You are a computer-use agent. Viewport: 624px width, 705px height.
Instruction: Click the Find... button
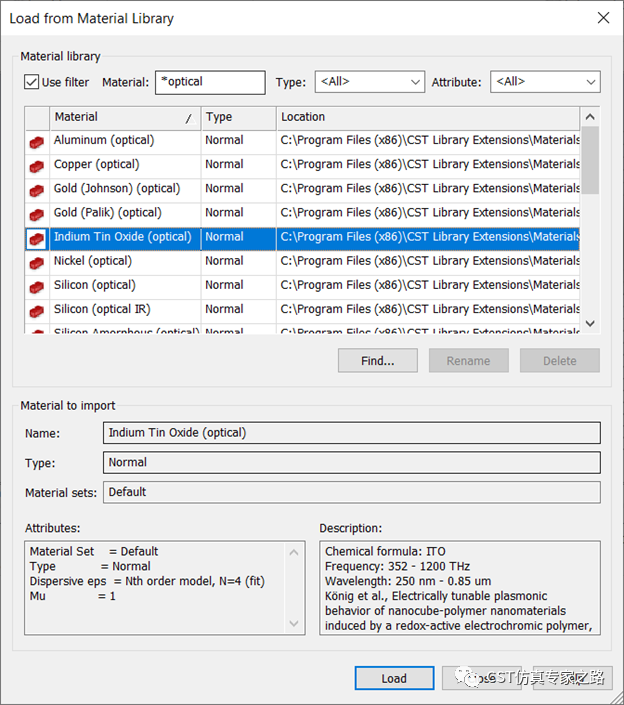point(378,361)
